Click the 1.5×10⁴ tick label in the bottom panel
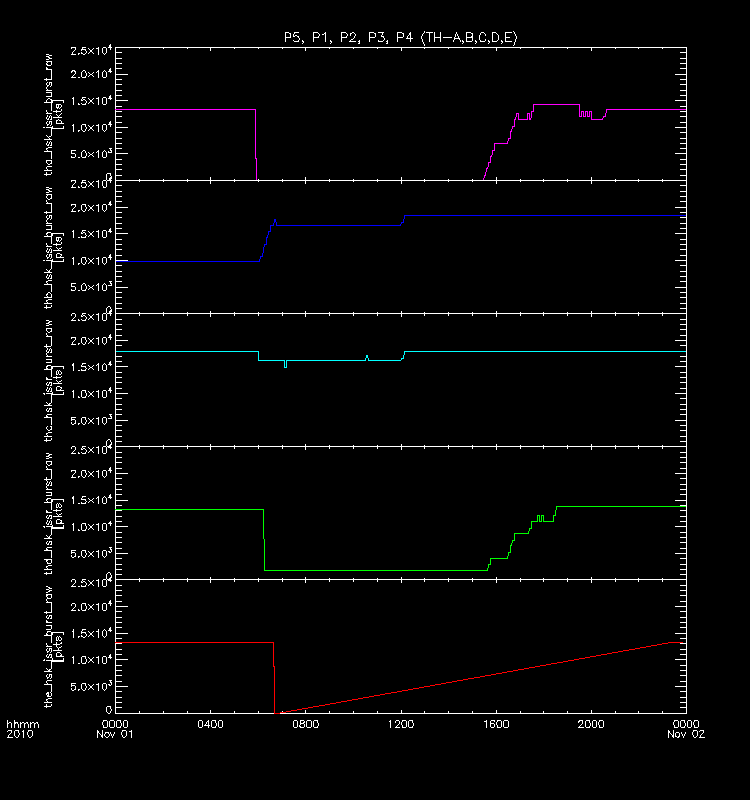This screenshot has height=800, width=750. click(91, 633)
